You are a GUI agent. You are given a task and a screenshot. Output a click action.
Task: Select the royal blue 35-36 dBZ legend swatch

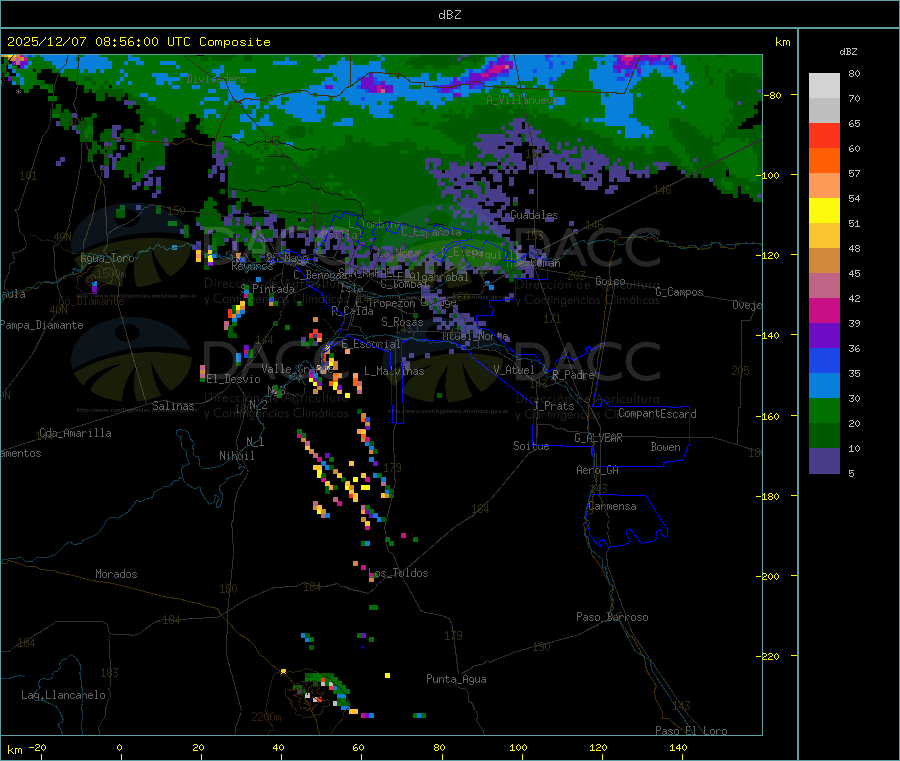pos(824,360)
